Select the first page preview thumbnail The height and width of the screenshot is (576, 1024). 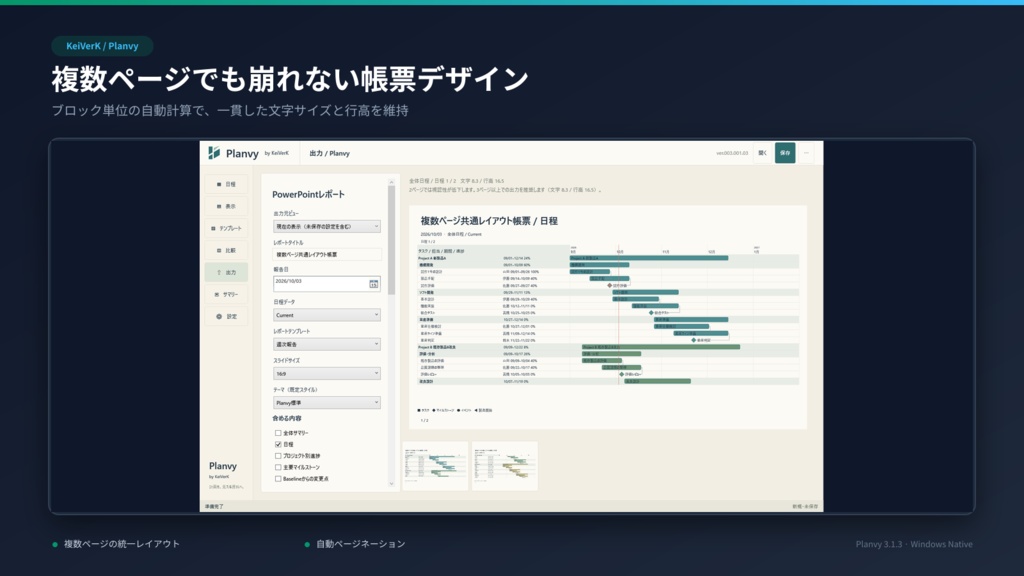[x=436, y=466]
